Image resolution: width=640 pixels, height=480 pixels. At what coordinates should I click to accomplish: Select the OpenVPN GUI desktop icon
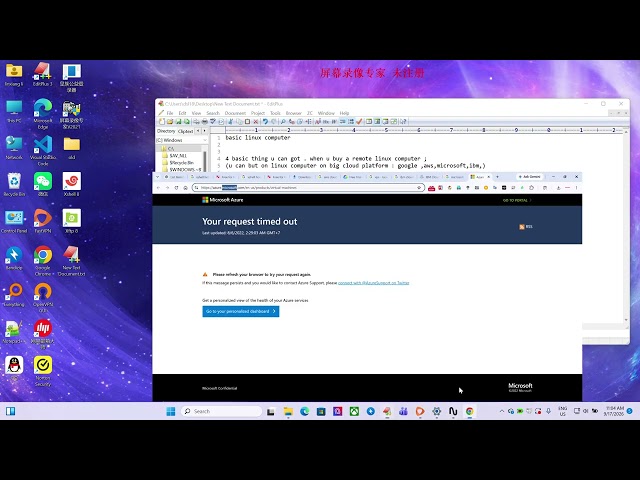point(43,297)
